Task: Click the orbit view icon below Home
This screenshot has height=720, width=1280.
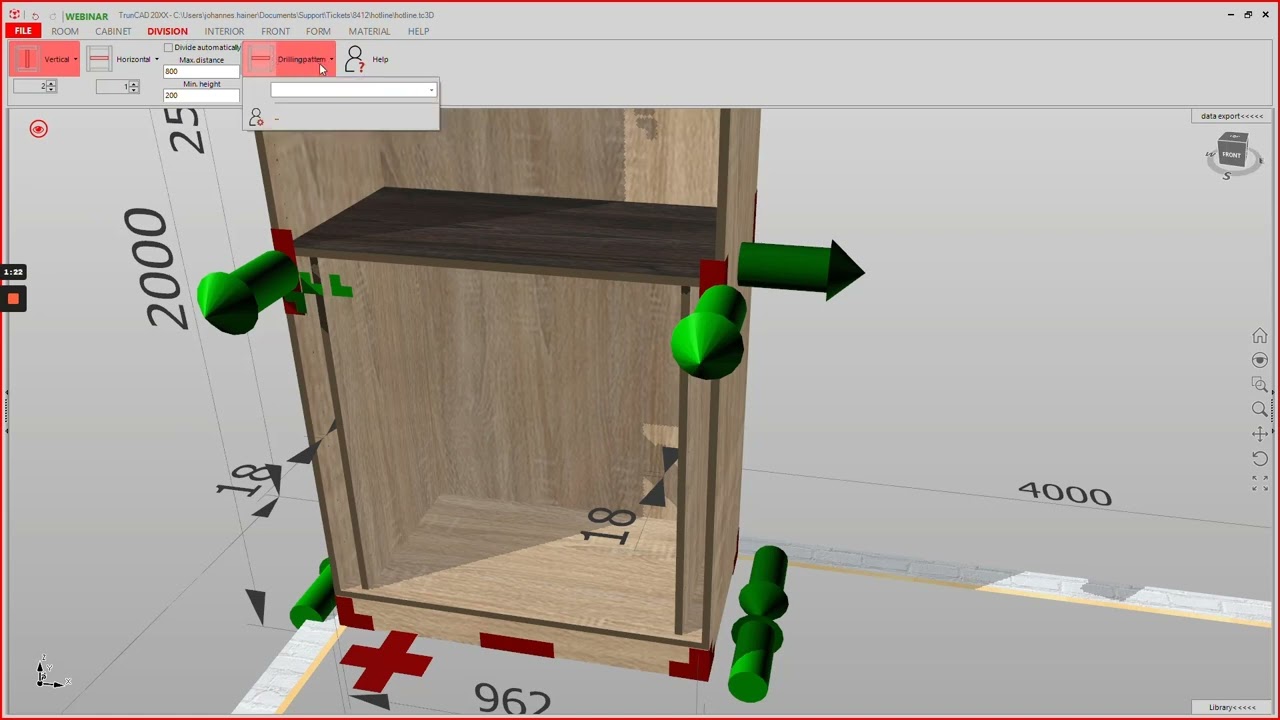Action: click(x=1260, y=360)
